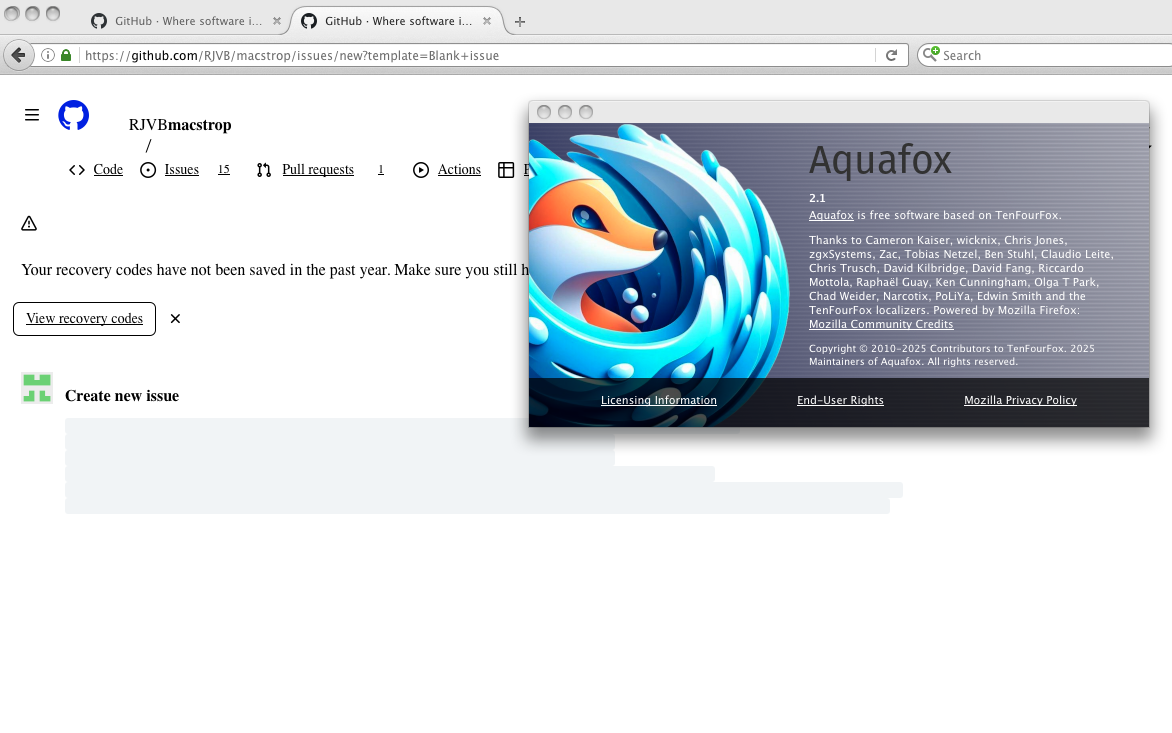Zoom the Aquafox About window
Viewport: 1172px width, 733px height.
click(x=586, y=112)
